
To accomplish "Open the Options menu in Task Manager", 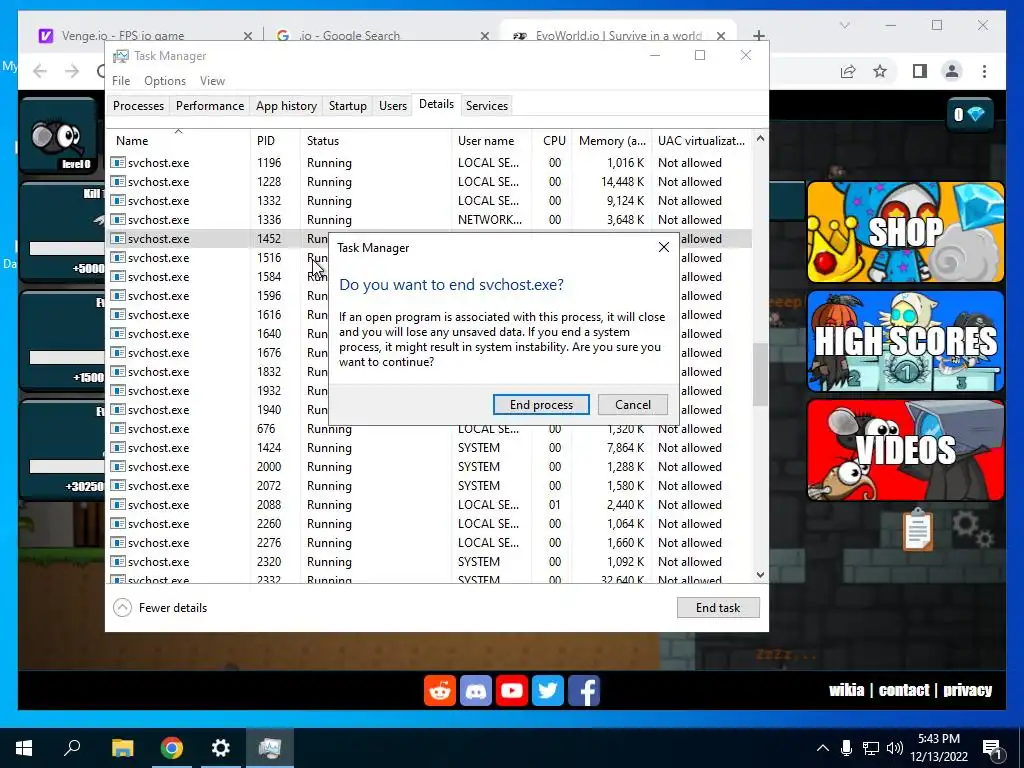I will [165, 80].
